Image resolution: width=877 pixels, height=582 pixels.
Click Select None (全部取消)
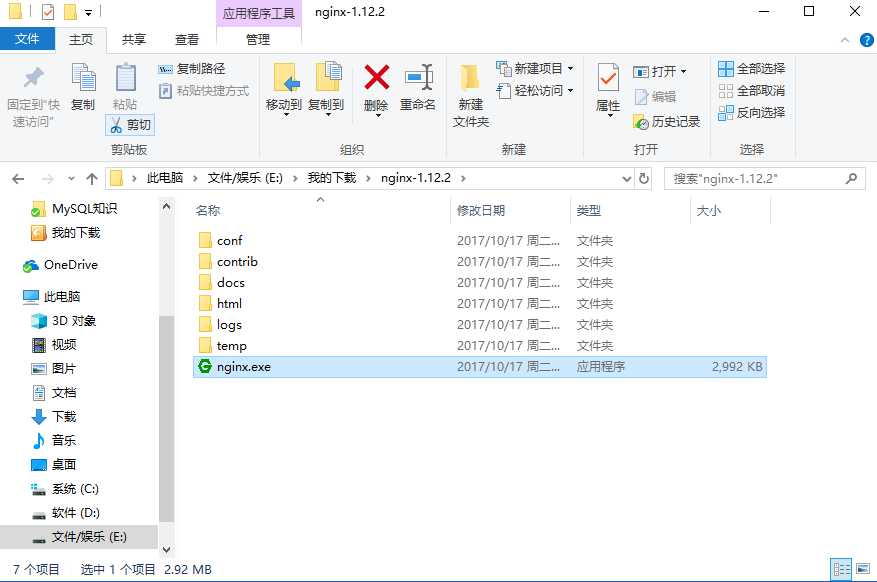752,91
